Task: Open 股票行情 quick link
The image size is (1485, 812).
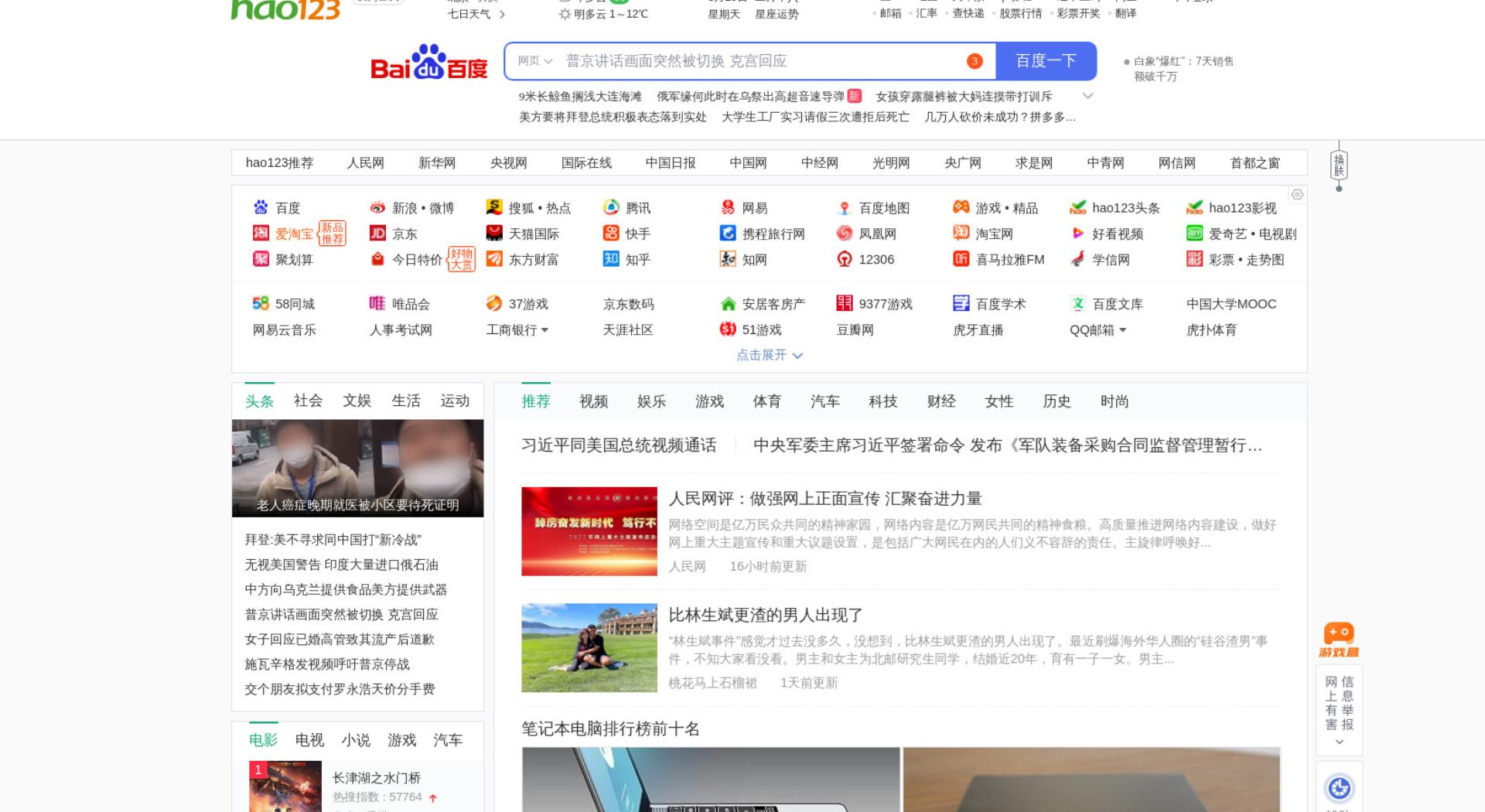Action: 1020,13
